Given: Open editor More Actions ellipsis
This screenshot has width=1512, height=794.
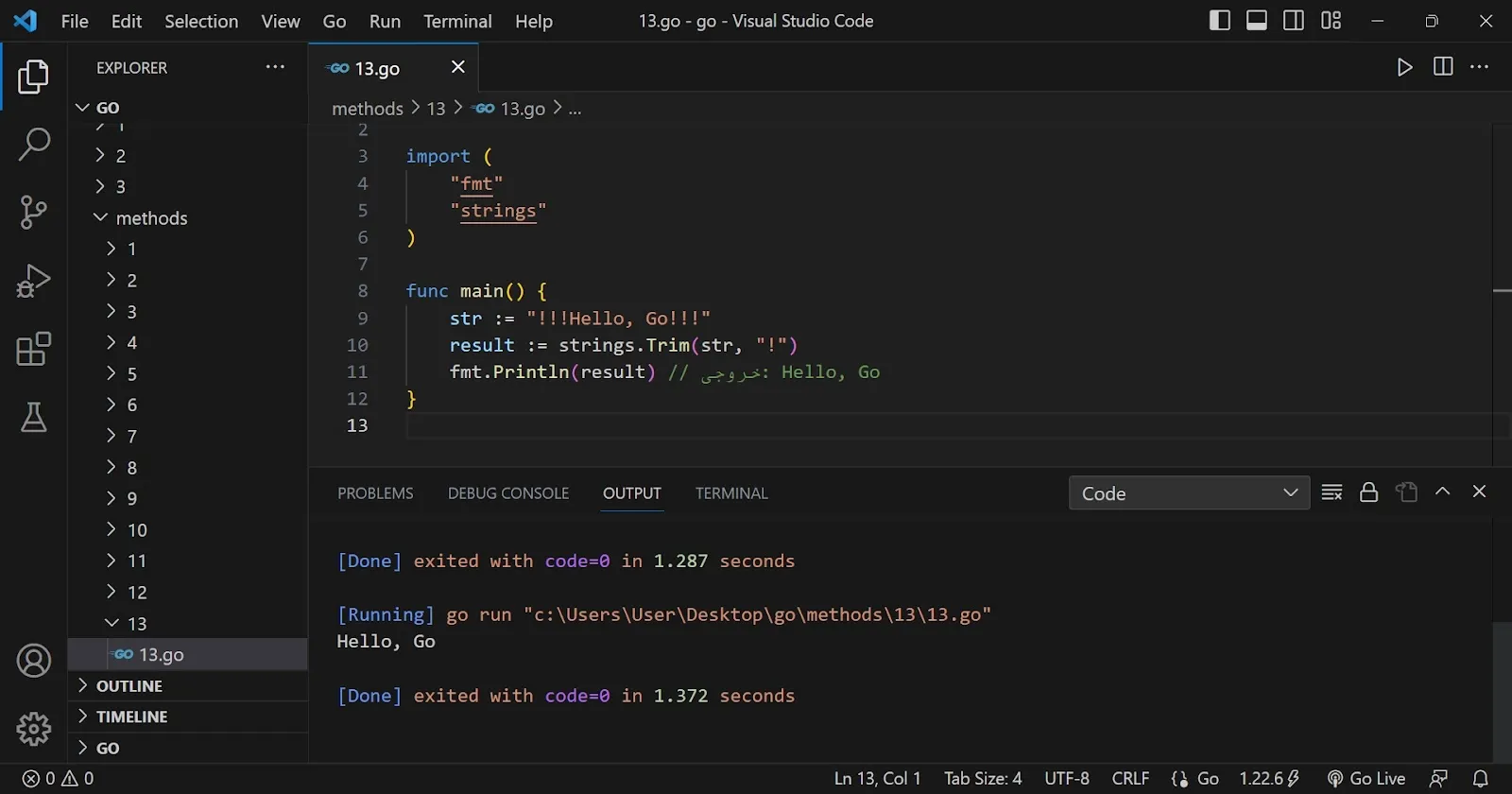Looking at the screenshot, I should (x=1480, y=67).
